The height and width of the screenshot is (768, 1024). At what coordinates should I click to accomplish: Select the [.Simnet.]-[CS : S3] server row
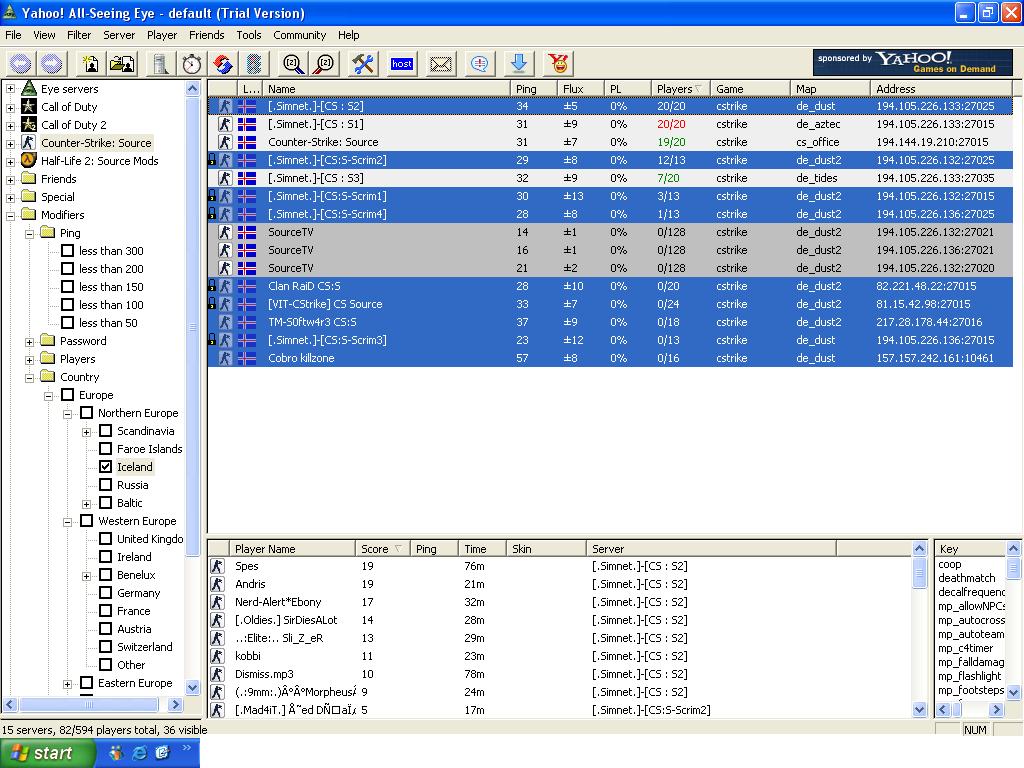click(x=610, y=178)
